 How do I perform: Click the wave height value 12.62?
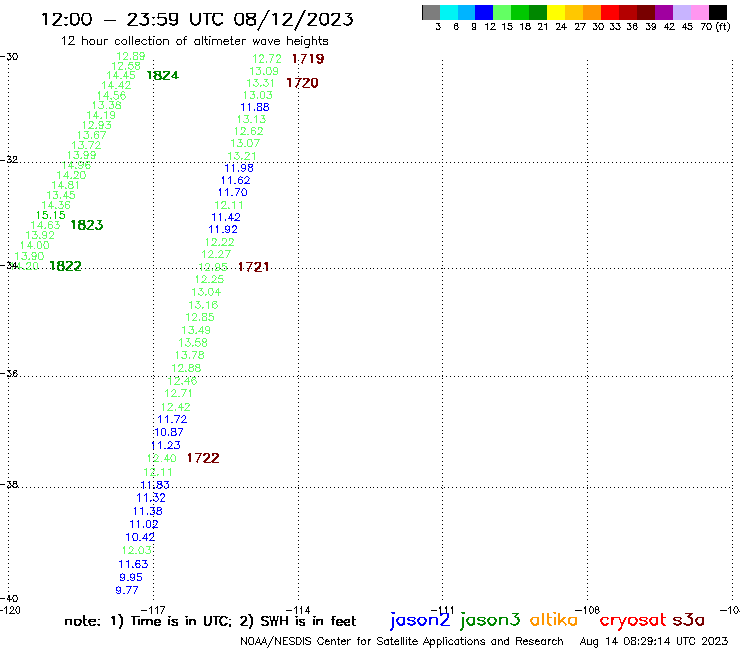[248, 131]
